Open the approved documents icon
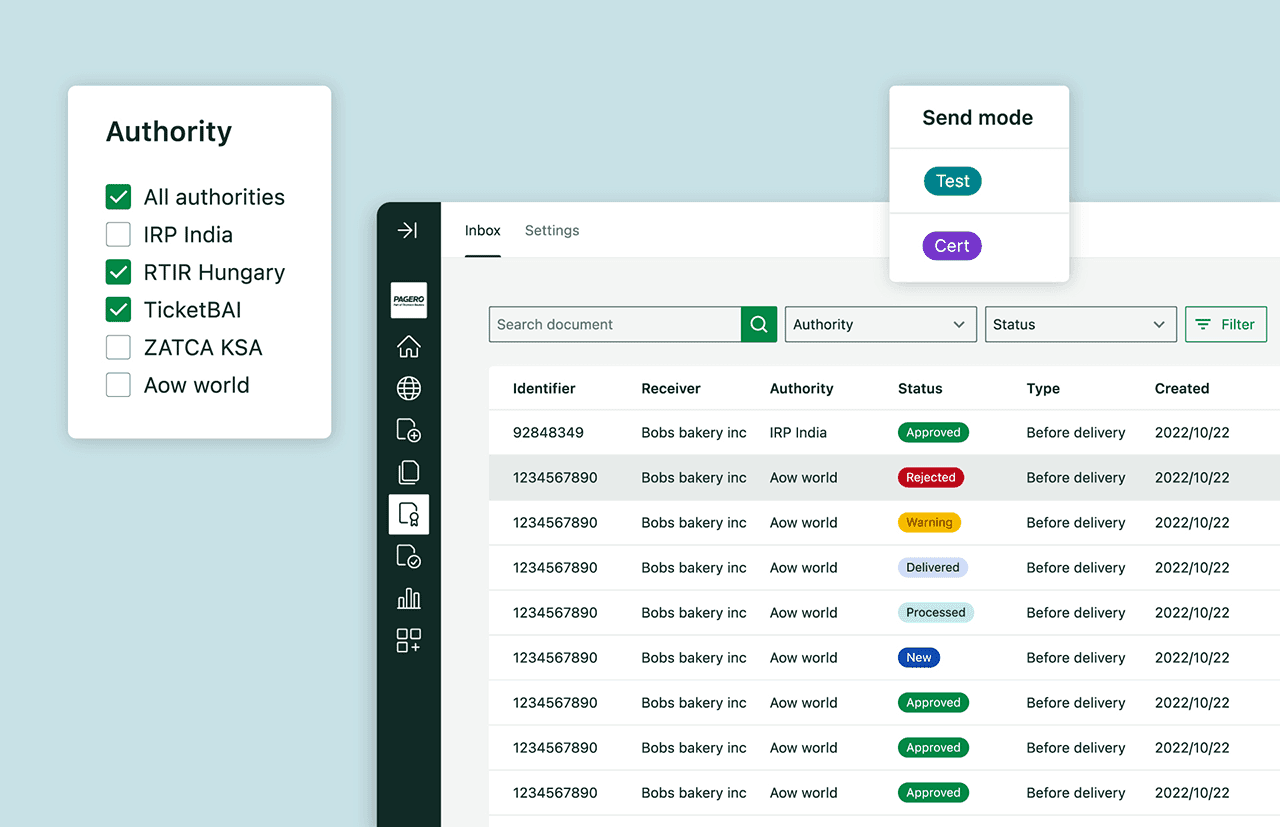 click(408, 556)
